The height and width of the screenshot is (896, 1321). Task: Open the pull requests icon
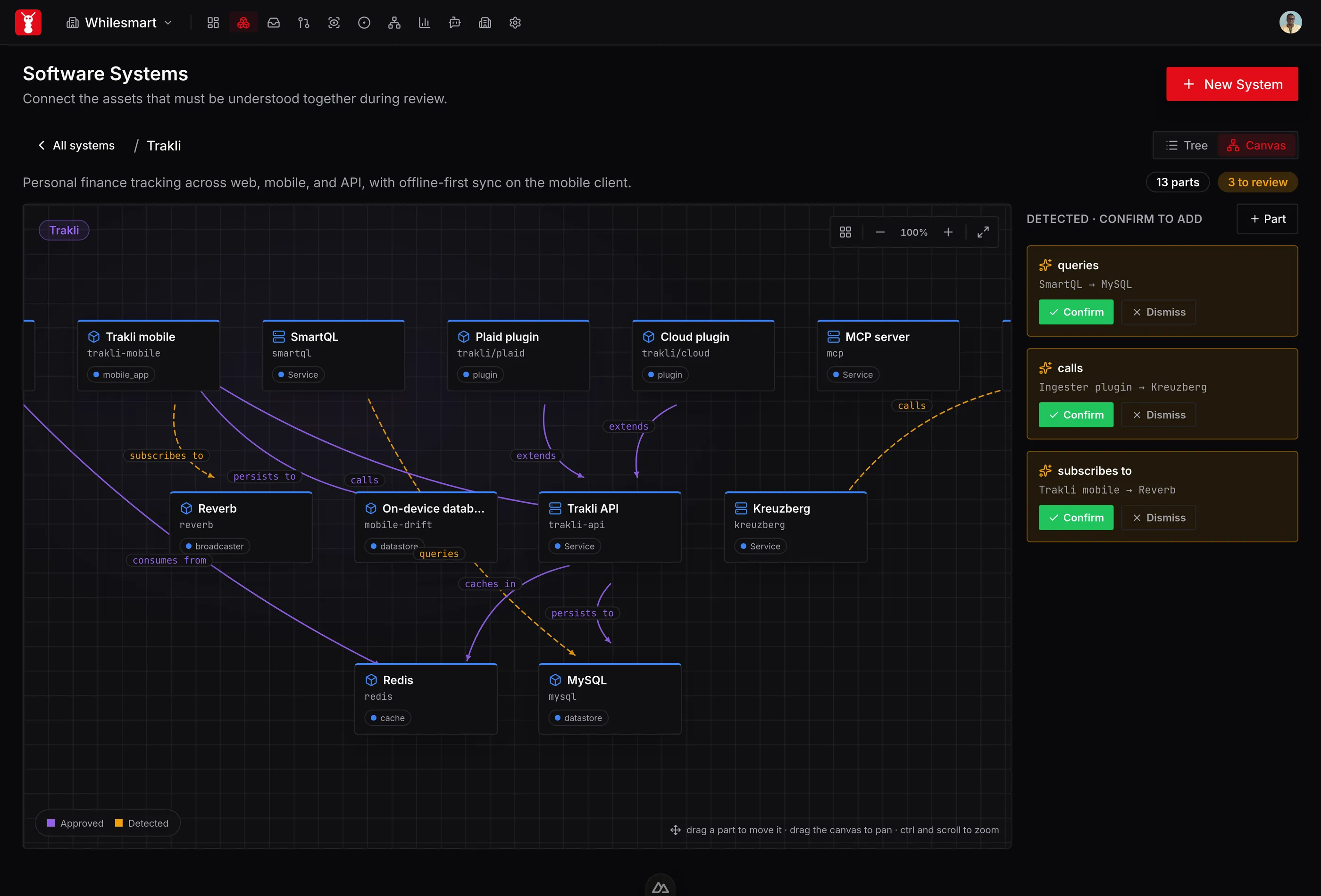pos(303,23)
